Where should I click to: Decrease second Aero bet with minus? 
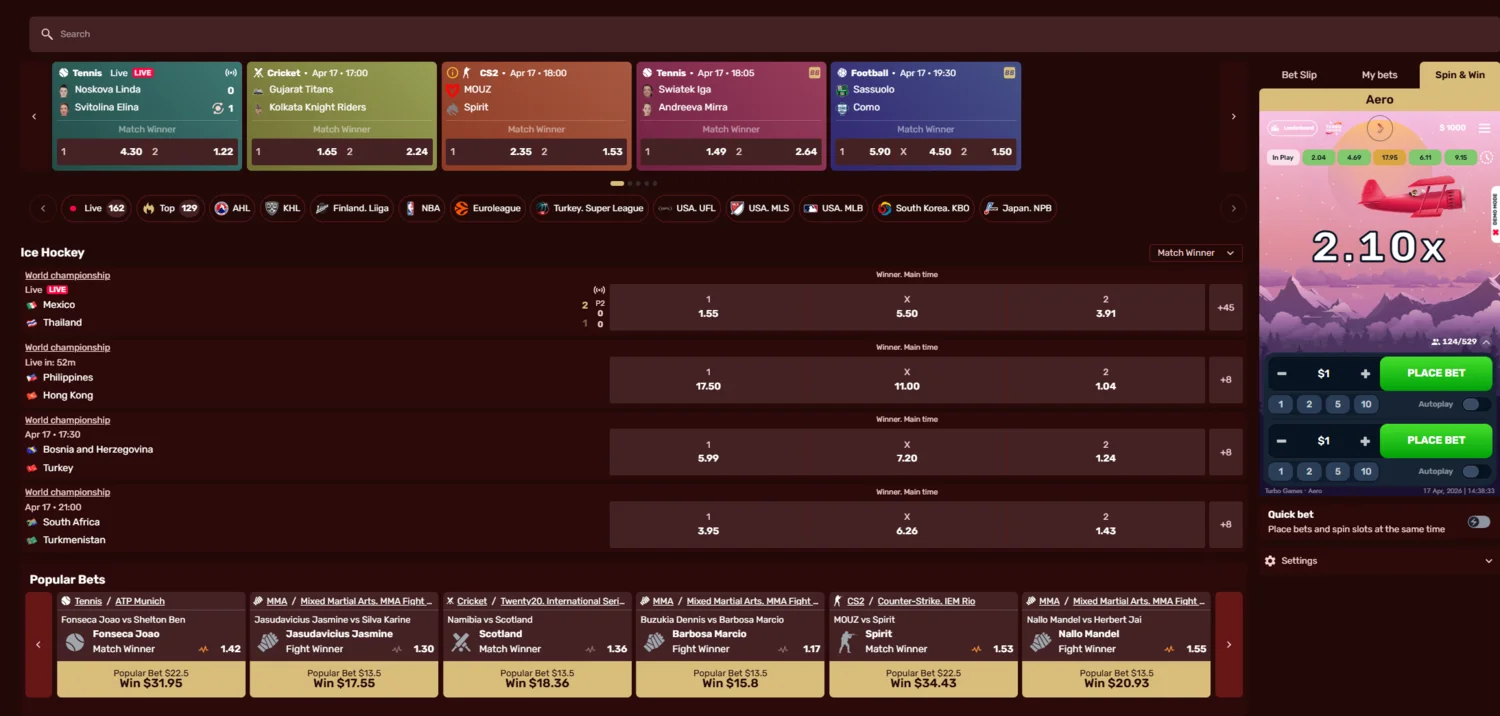(x=1282, y=441)
